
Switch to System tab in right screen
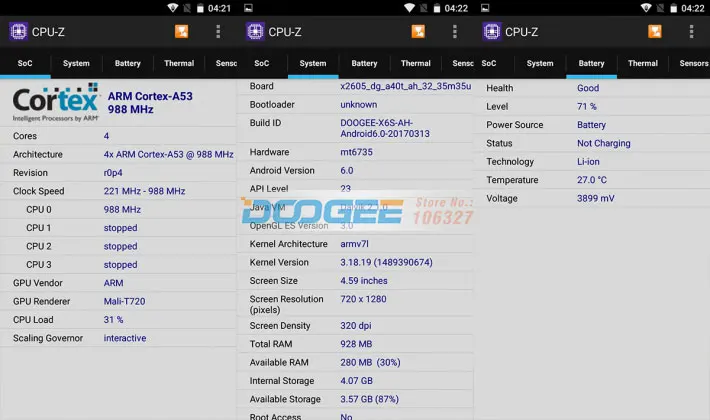click(x=540, y=63)
